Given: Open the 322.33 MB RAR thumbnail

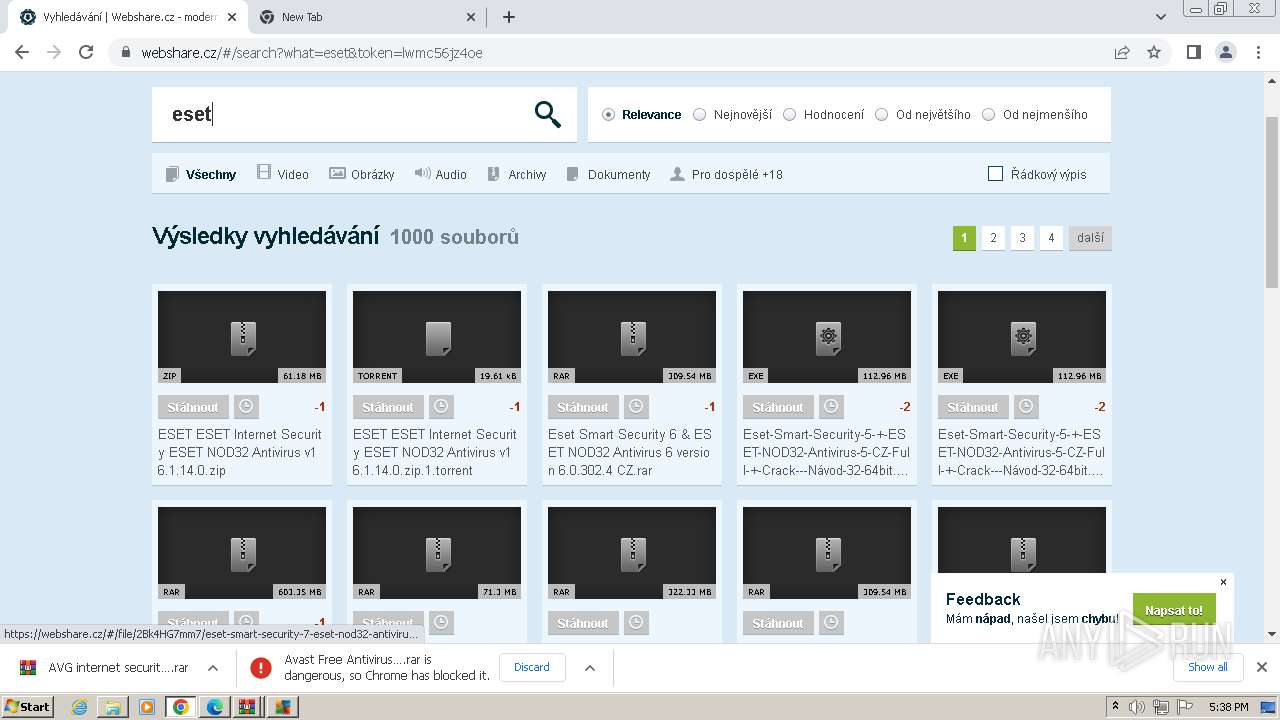Looking at the screenshot, I should click(x=632, y=553).
